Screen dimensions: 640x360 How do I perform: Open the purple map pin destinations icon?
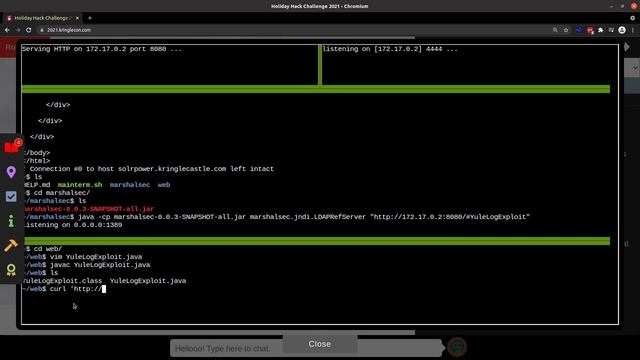(x=11, y=172)
